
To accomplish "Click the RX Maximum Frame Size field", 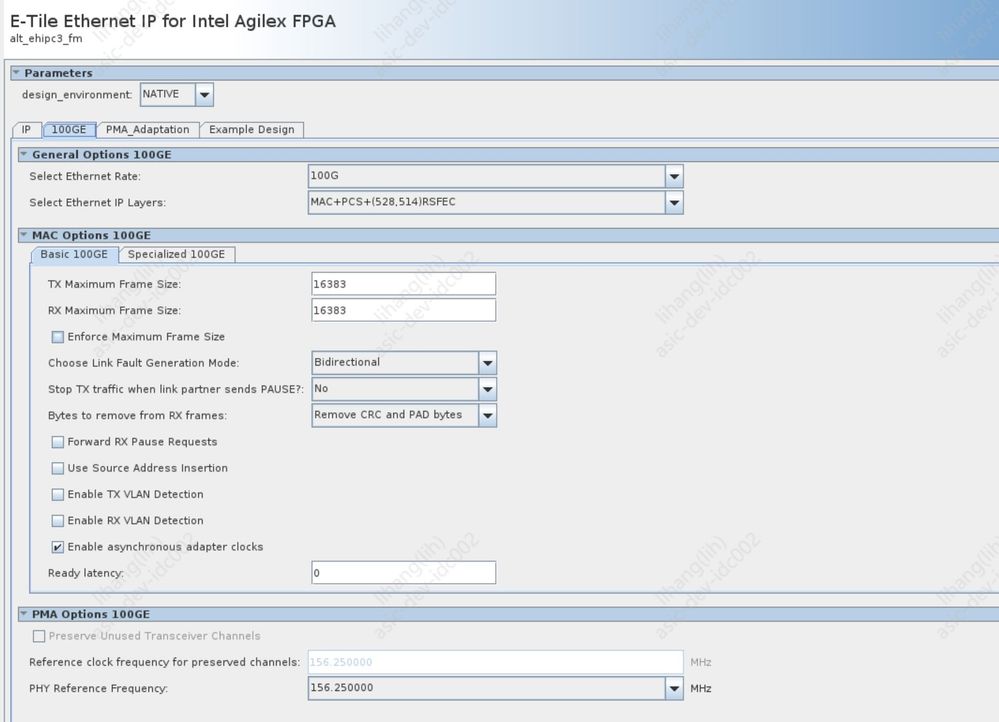I will tap(403, 310).
